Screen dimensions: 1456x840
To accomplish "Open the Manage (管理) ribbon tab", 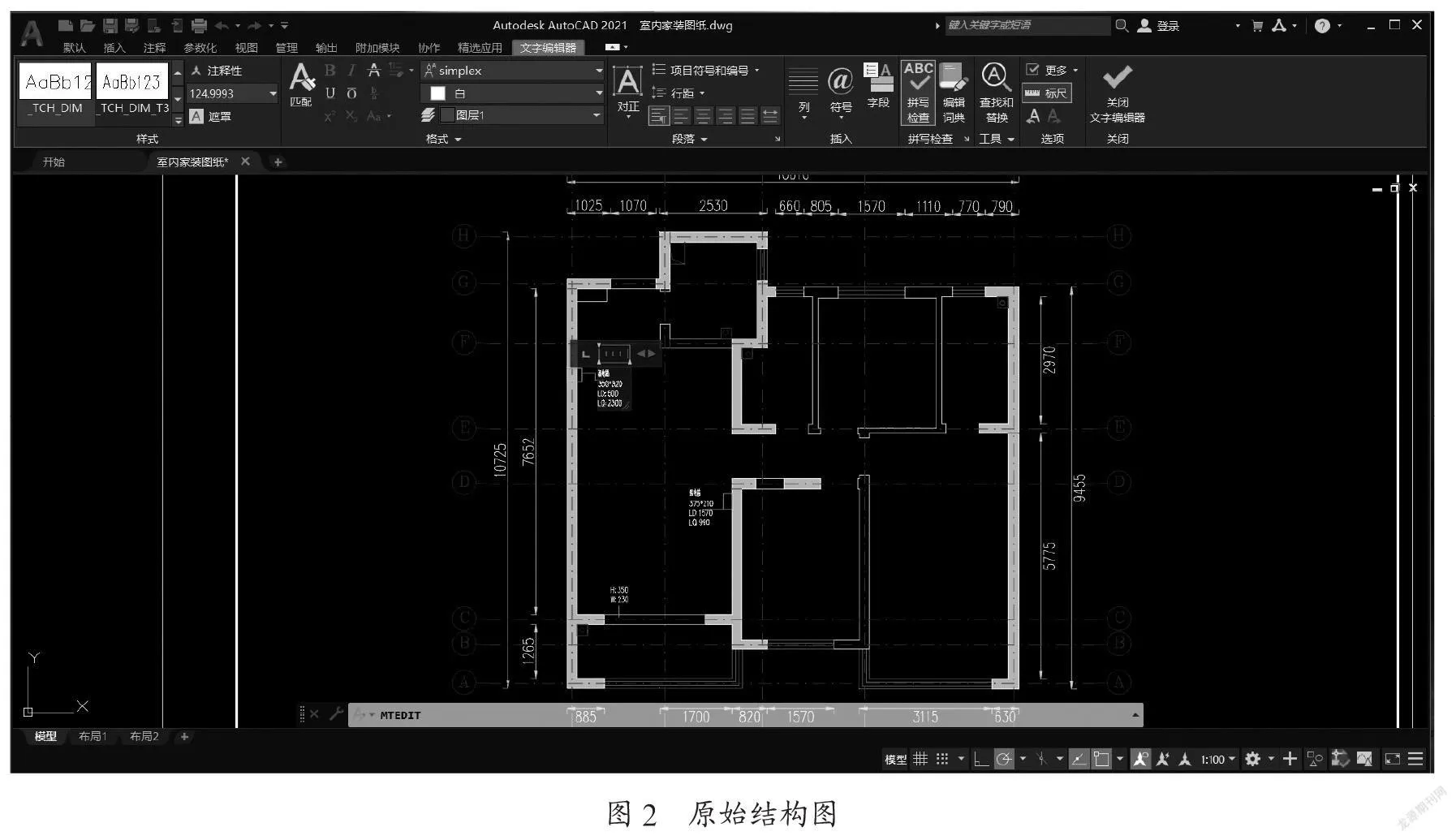I will pos(286,48).
